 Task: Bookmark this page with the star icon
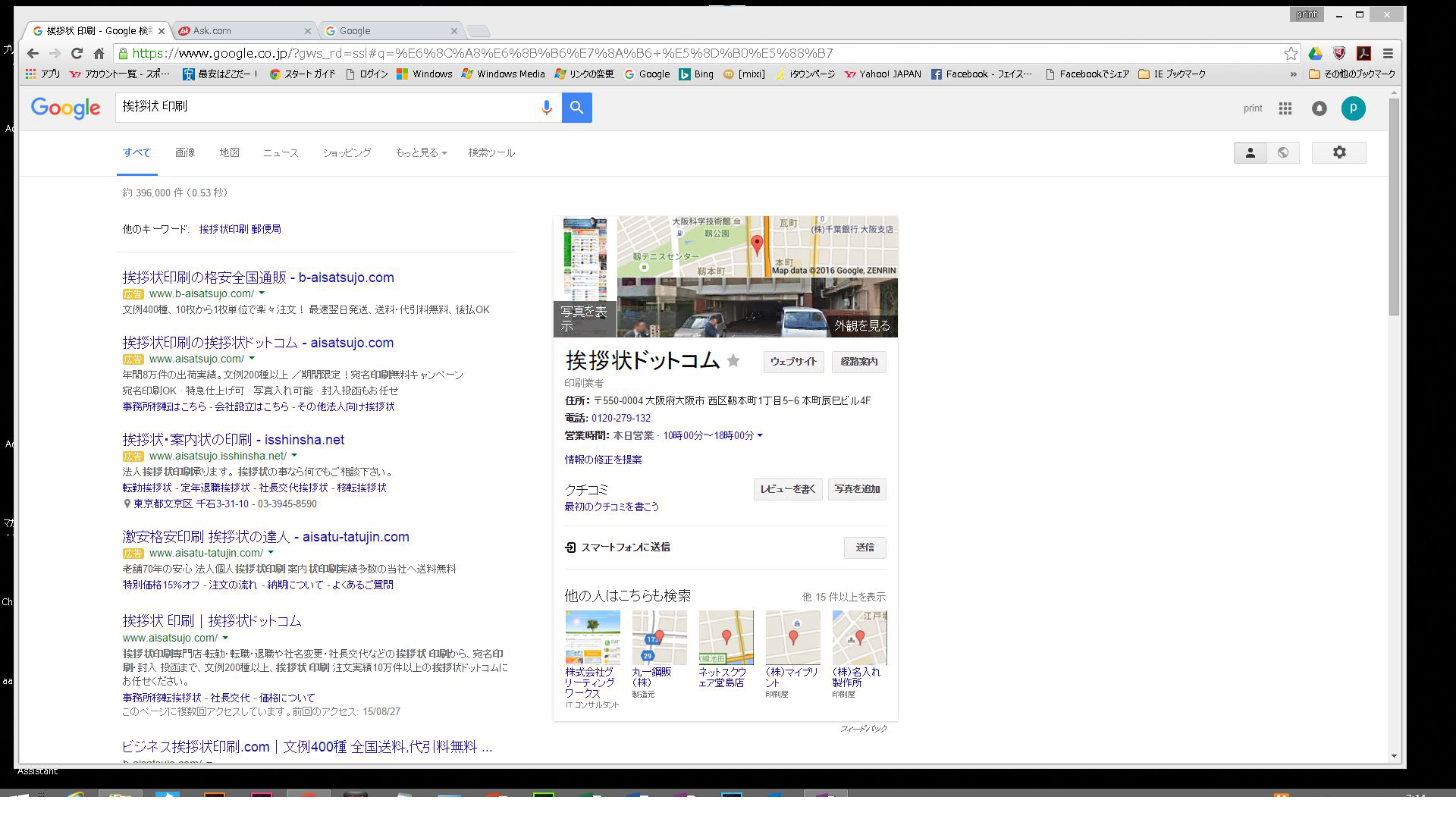click(1291, 53)
